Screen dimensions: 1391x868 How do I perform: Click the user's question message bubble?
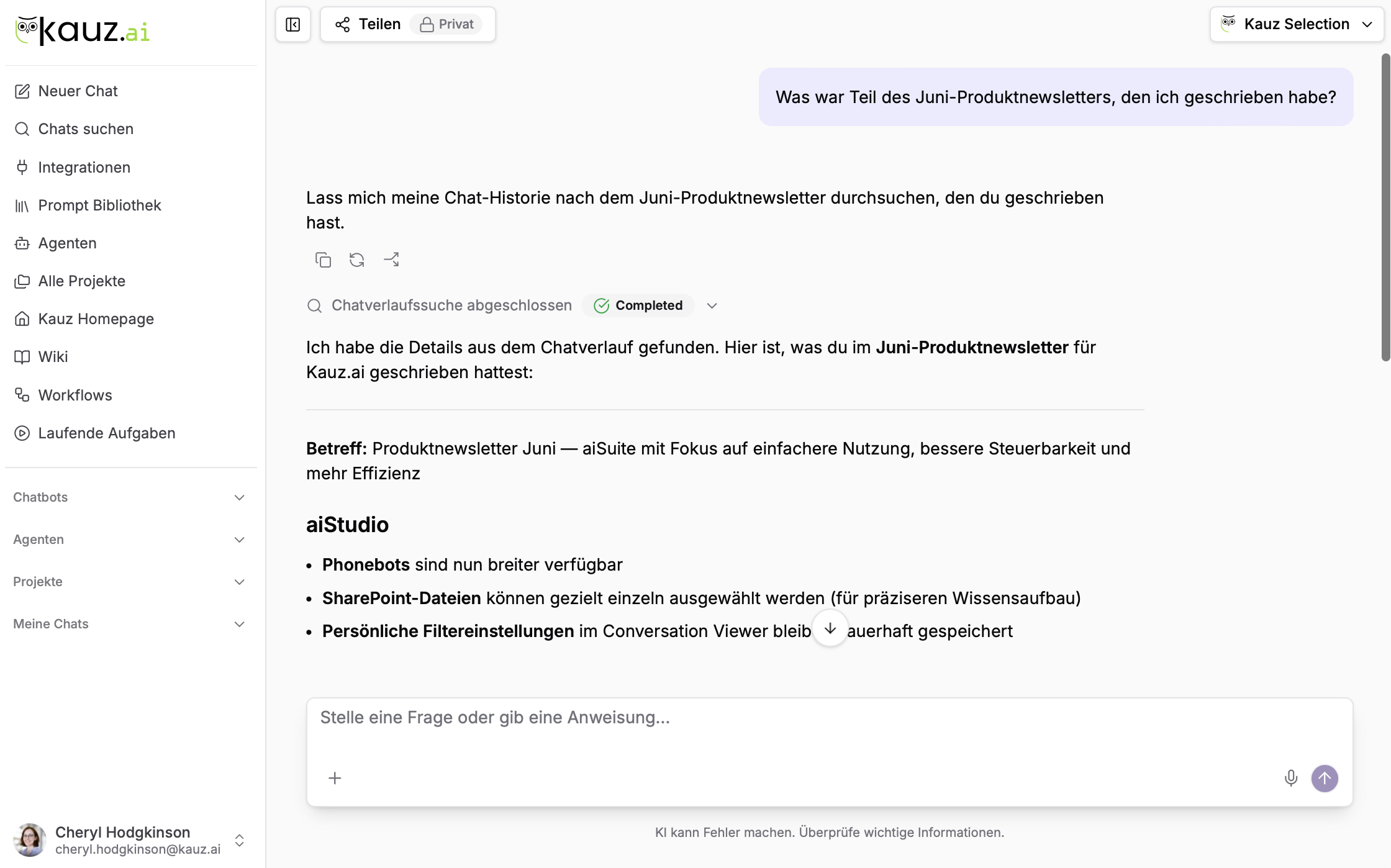(x=1056, y=97)
